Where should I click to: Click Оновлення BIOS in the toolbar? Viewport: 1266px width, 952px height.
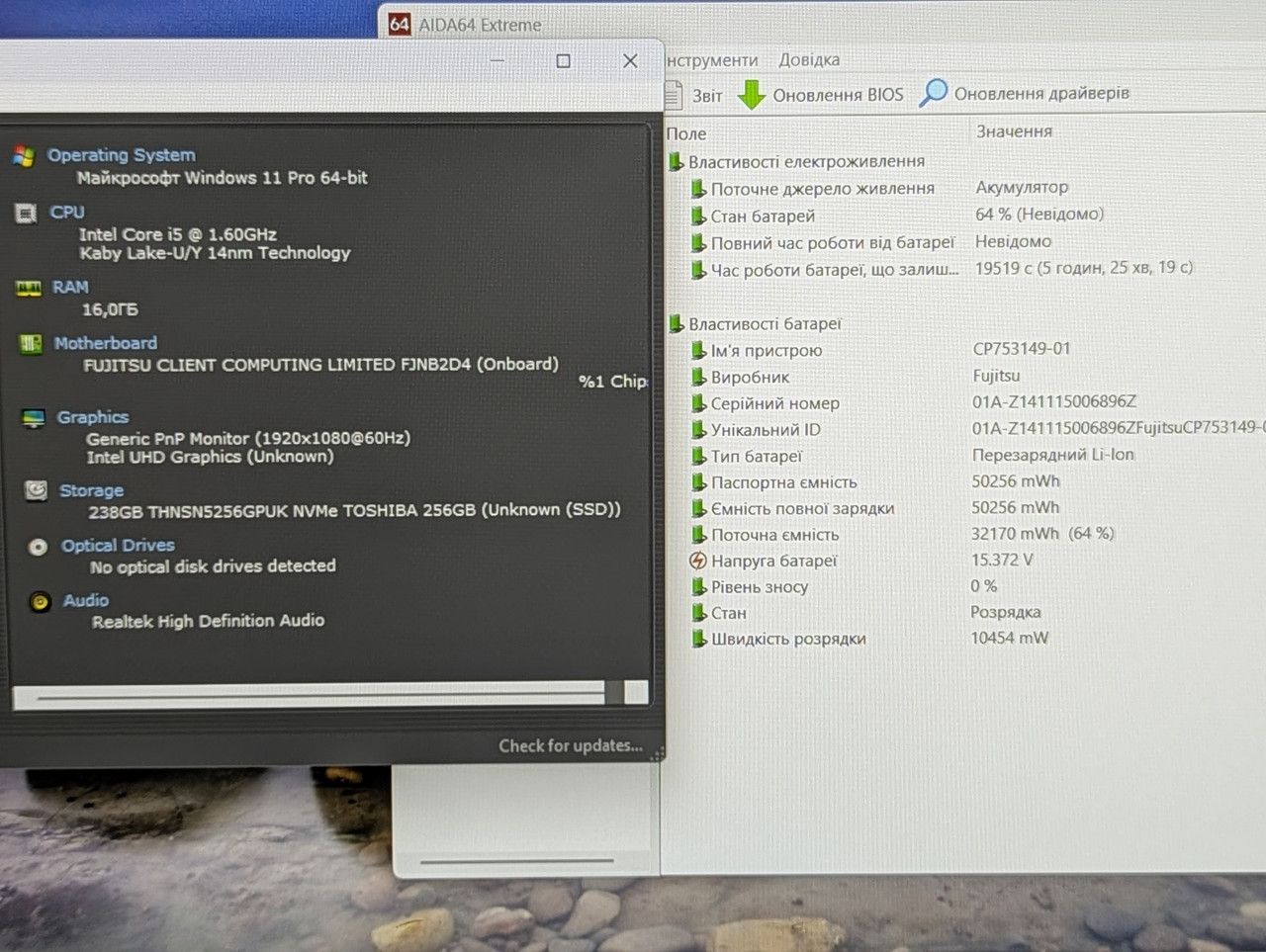pyautogui.click(x=821, y=95)
